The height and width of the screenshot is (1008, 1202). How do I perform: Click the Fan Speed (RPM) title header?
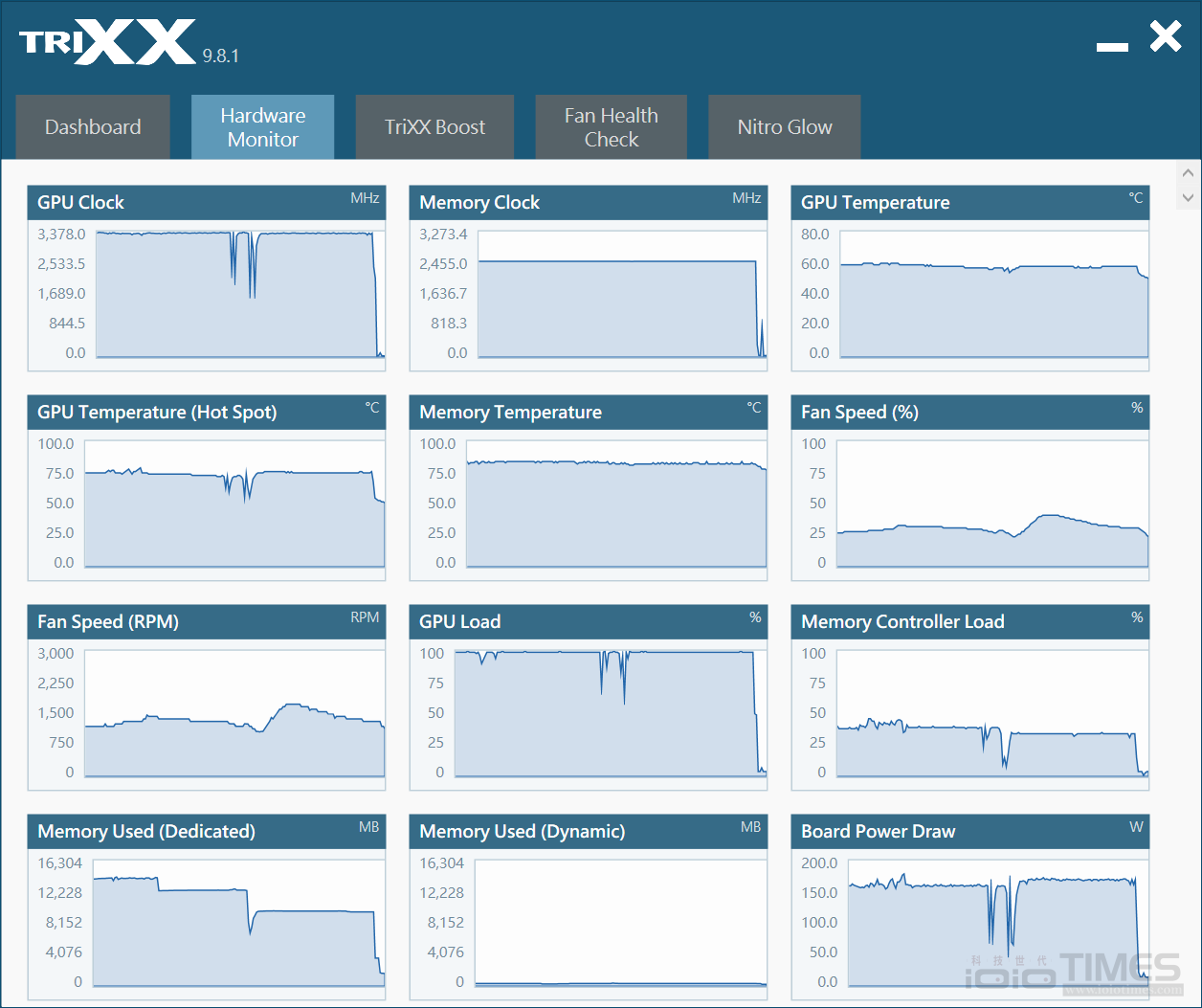tap(206, 622)
